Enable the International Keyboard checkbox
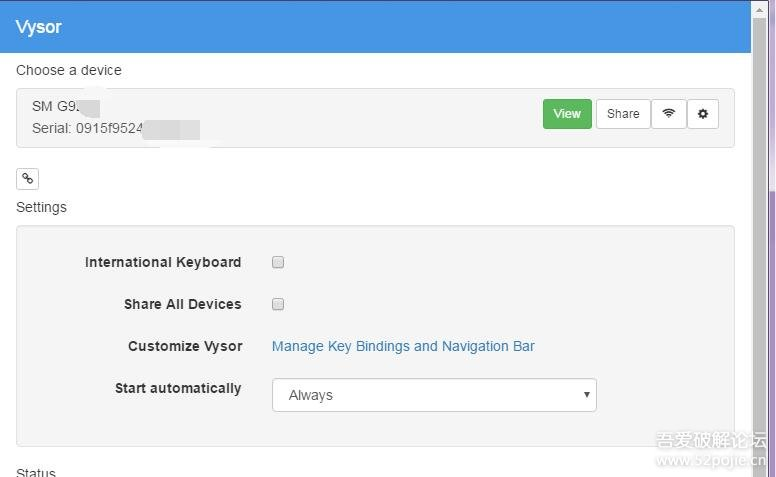This screenshot has height=477, width=776. 278,262
